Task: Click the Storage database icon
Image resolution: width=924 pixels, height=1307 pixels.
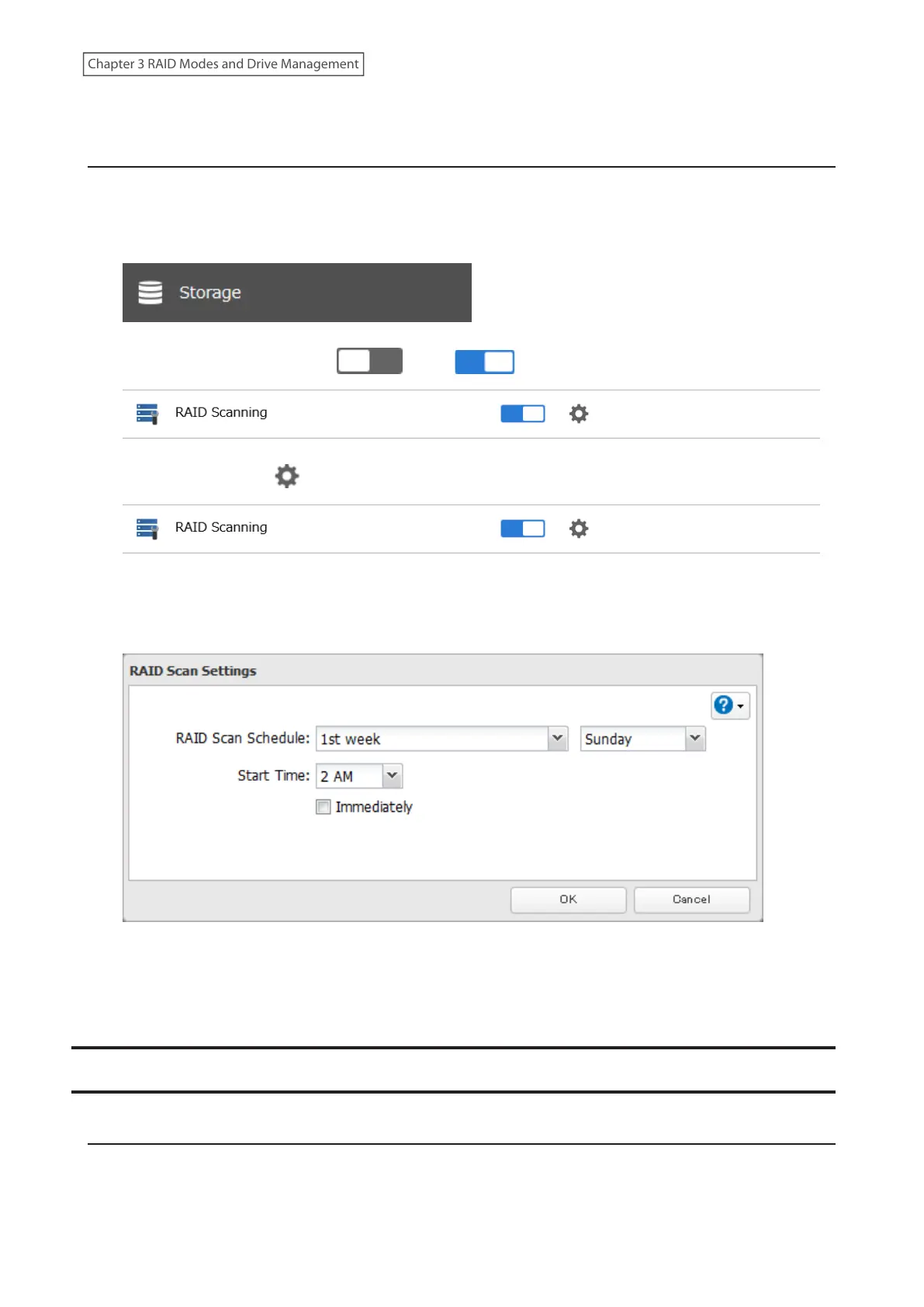Action: pos(151,293)
